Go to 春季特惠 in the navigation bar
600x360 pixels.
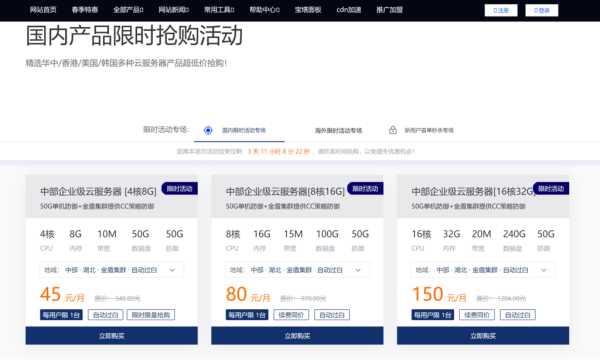[x=85, y=10]
